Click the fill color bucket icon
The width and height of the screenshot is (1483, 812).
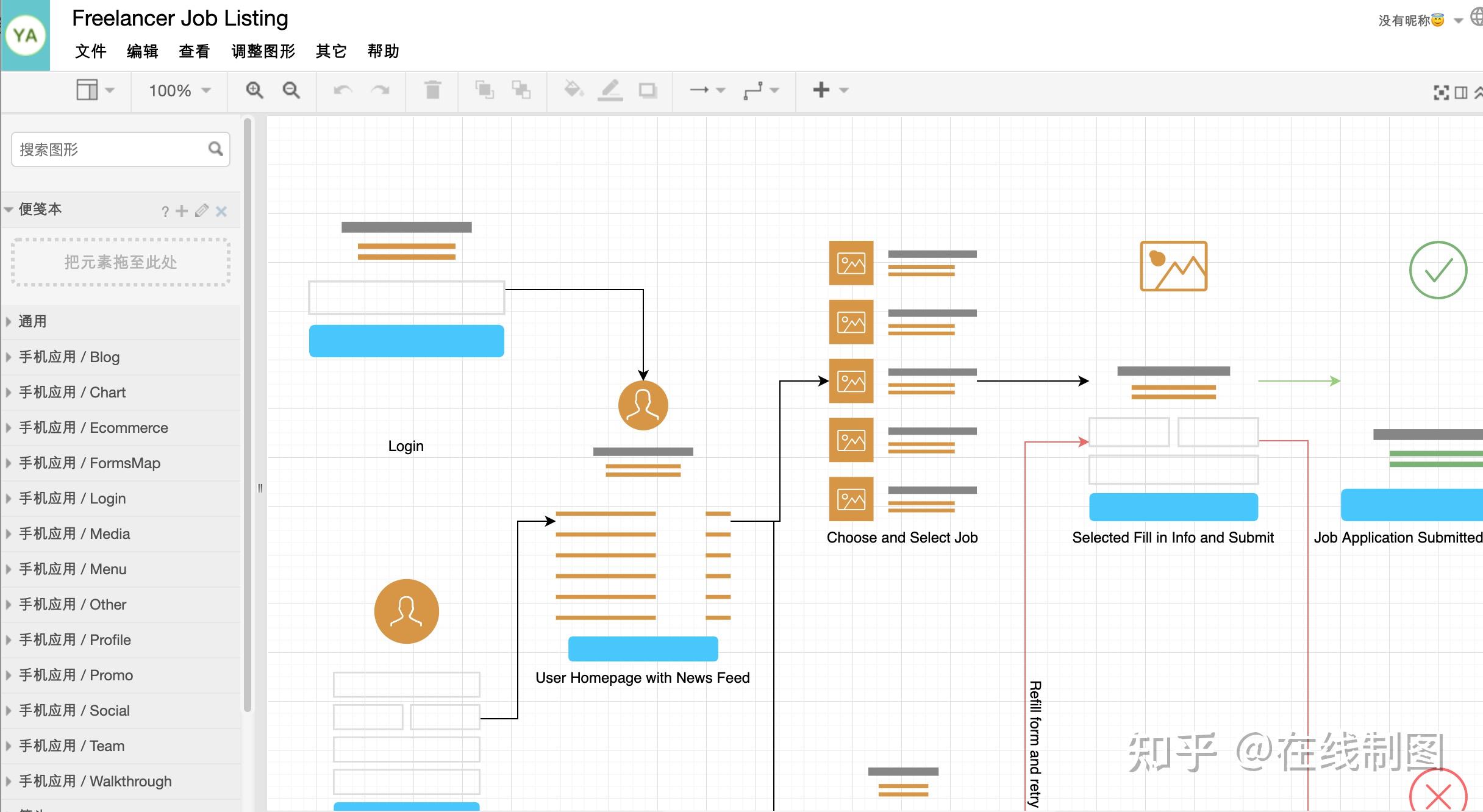pyautogui.click(x=573, y=90)
